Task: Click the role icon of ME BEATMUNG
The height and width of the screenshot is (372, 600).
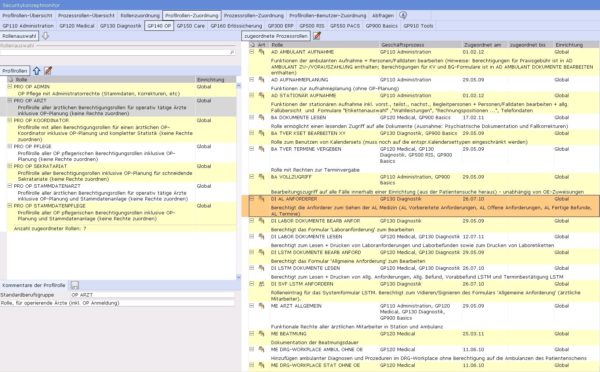Action: [261, 334]
